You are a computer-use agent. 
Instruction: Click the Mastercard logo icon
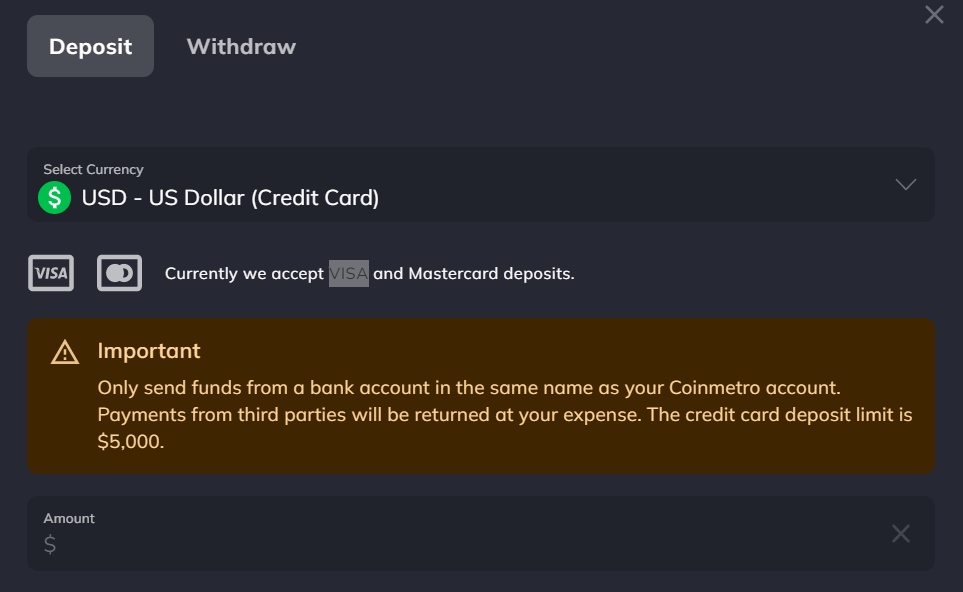[x=119, y=273]
